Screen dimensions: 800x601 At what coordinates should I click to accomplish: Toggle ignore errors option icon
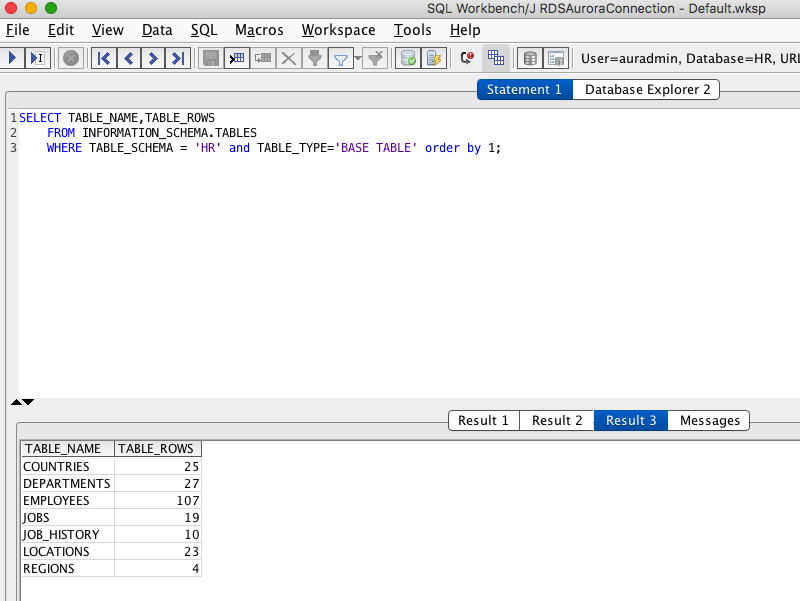pyautogui.click(x=467, y=58)
